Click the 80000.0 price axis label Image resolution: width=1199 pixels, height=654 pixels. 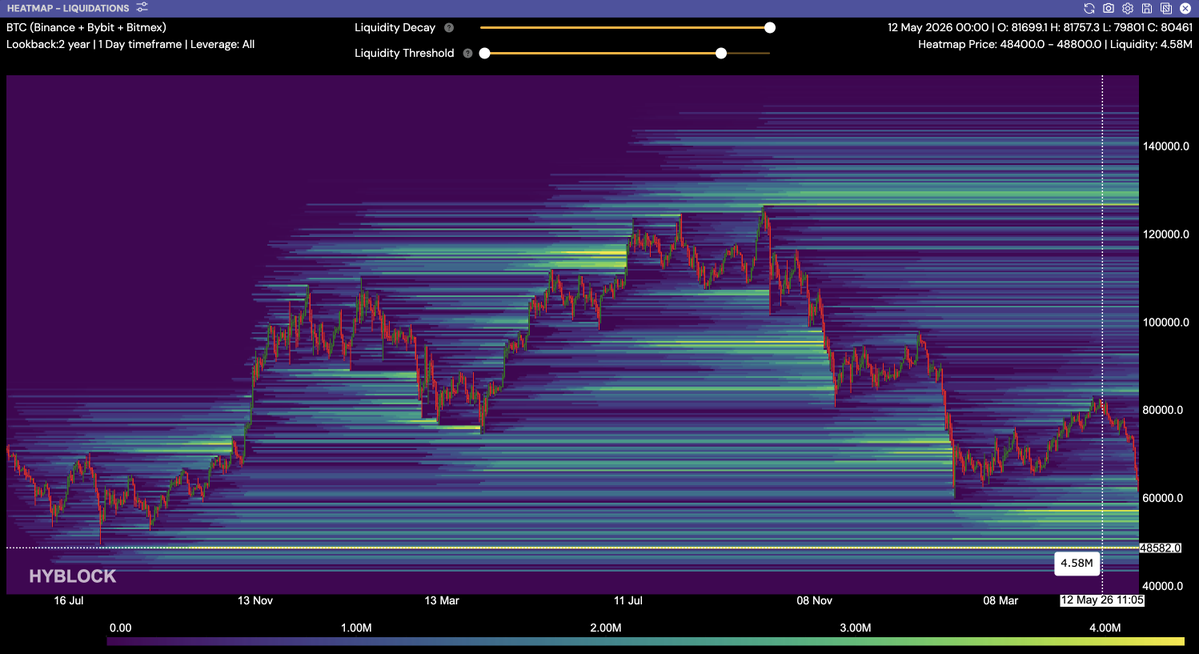[x=1163, y=410]
